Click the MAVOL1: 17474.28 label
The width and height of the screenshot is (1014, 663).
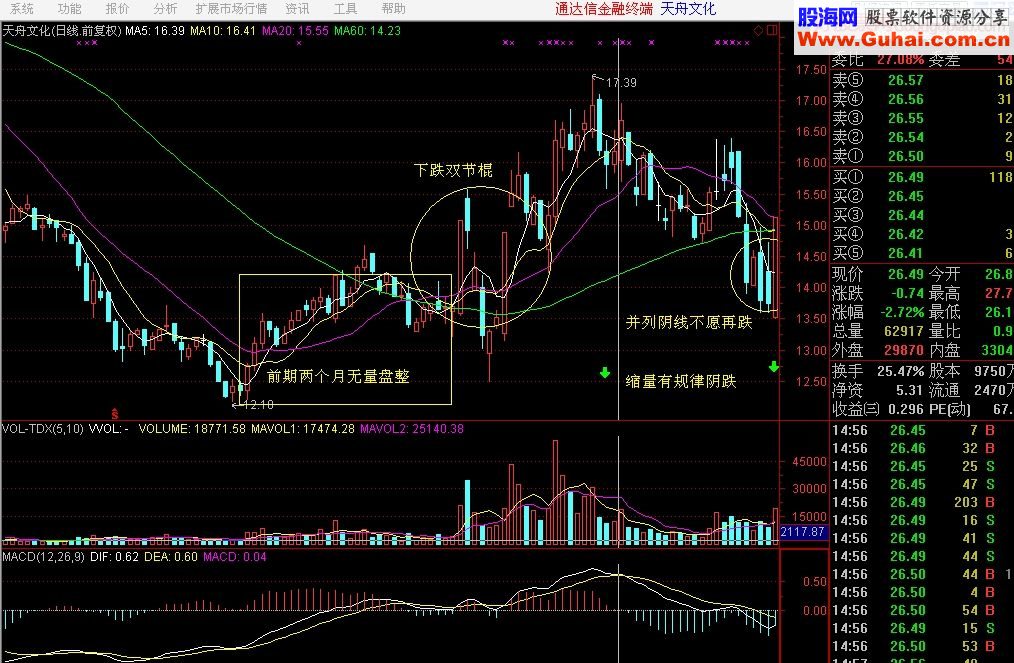tap(303, 428)
